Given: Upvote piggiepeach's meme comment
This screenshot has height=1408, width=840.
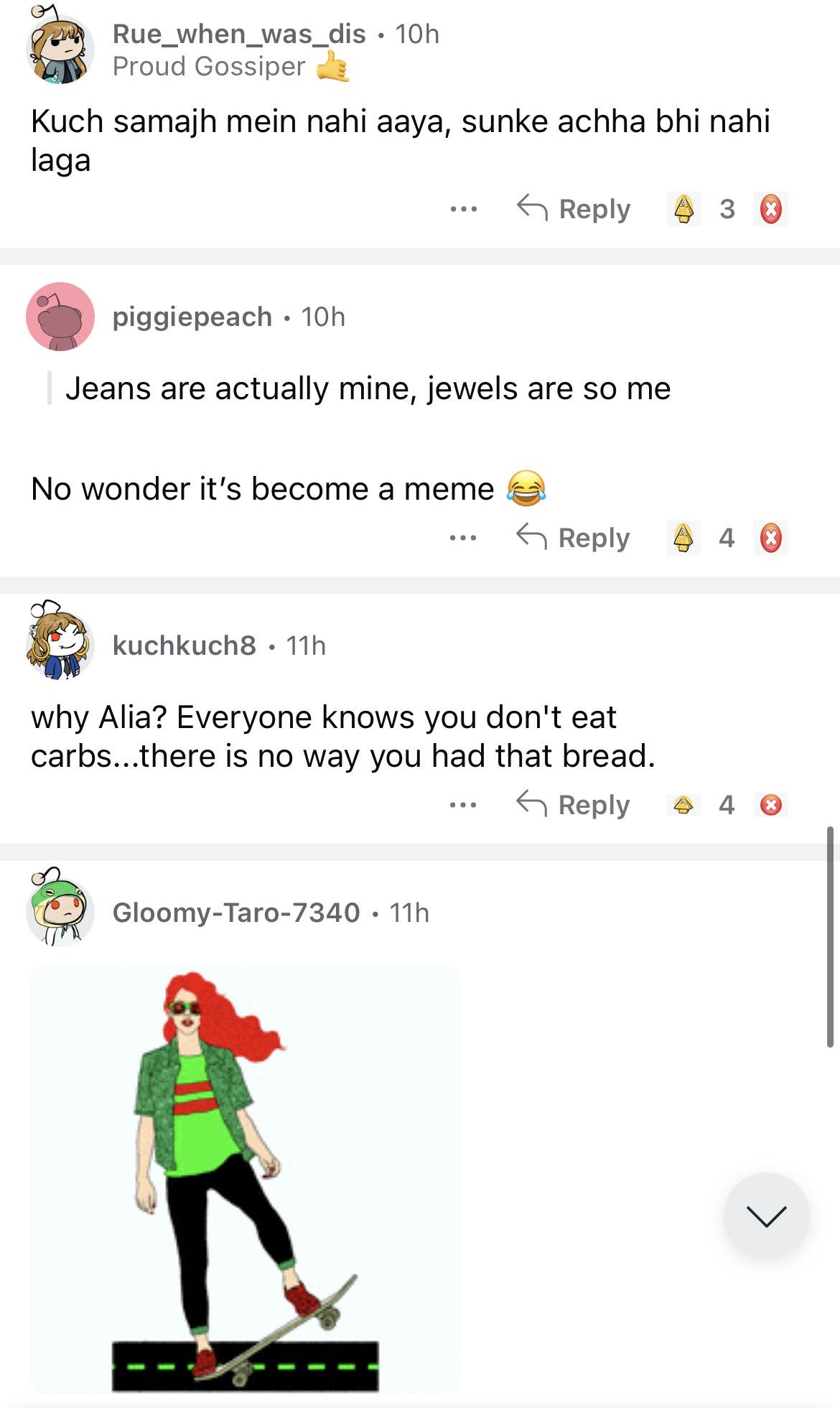Looking at the screenshot, I should tap(683, 538).
